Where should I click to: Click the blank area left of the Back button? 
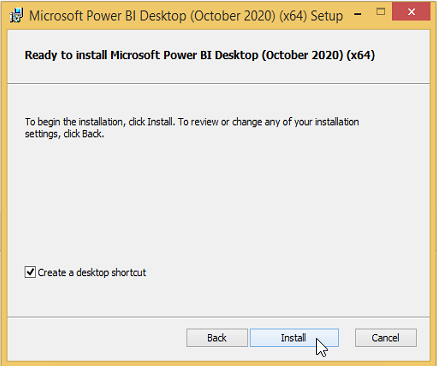click(x=97, y=338)
